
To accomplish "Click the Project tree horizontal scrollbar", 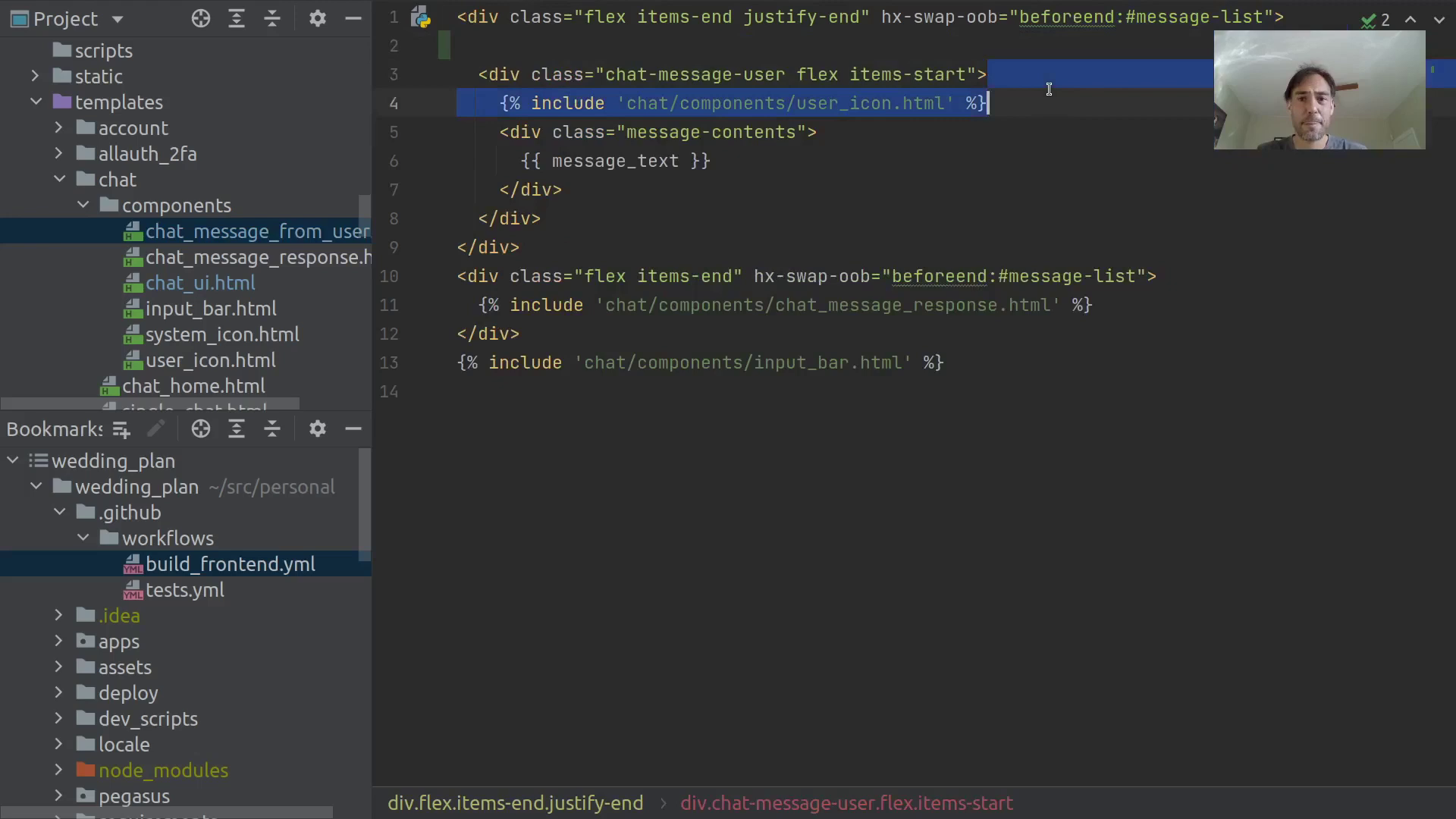I will pyautogui.click(x=149, y=404).
